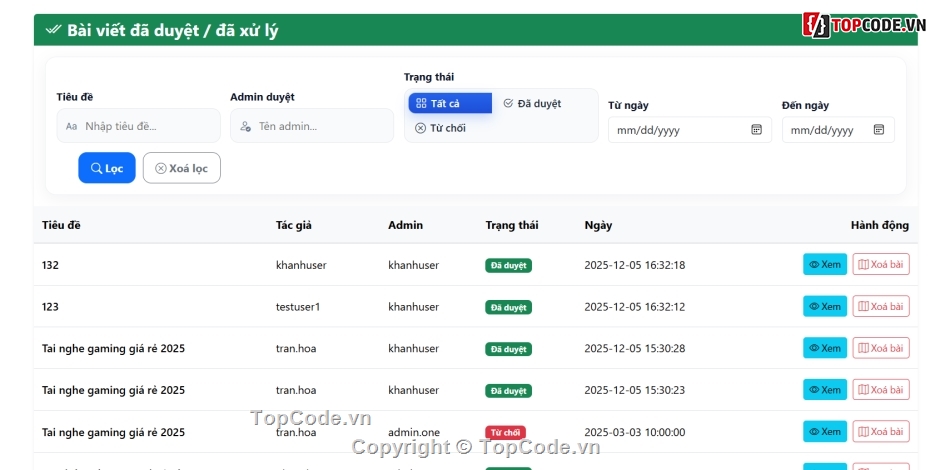View the post titled 132

pos(825,264)
